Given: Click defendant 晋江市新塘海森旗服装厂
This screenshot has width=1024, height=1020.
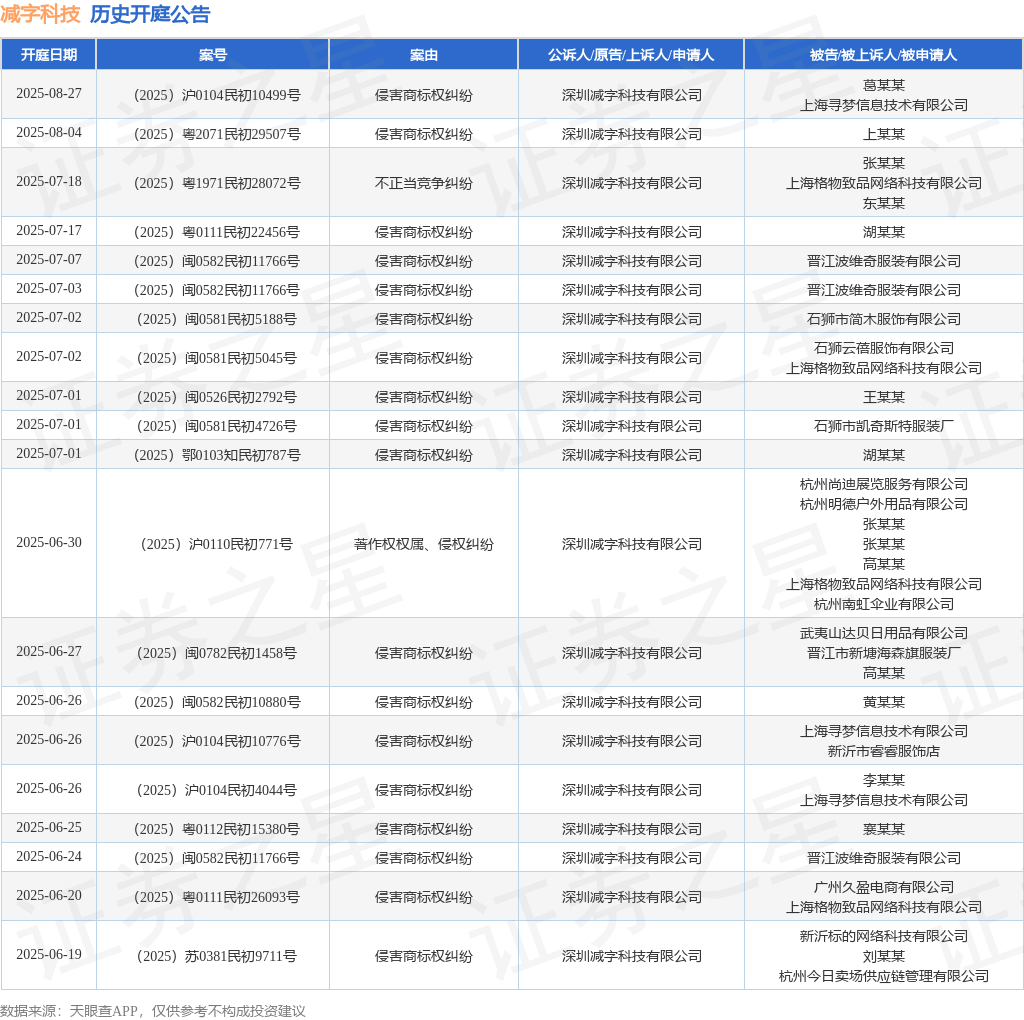Looking at the screenshot, I should (x=884, y=653).
